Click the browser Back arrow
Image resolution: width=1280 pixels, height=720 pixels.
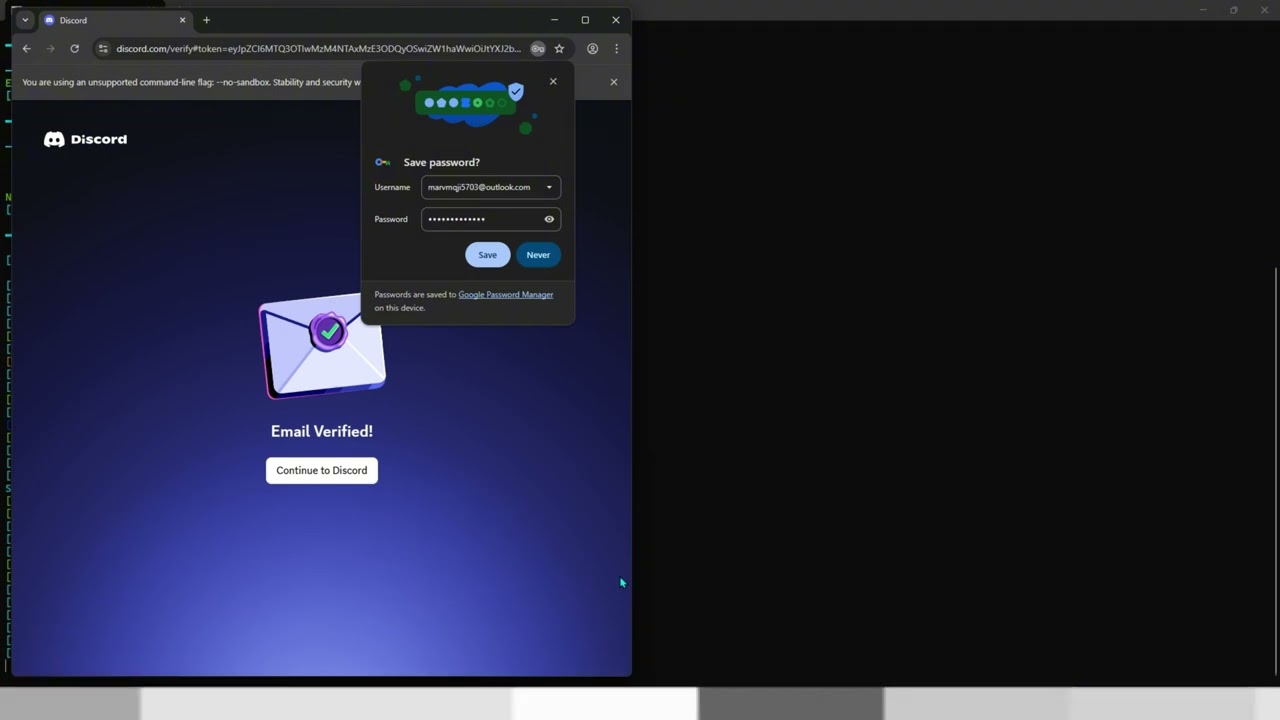coord(27,48)
